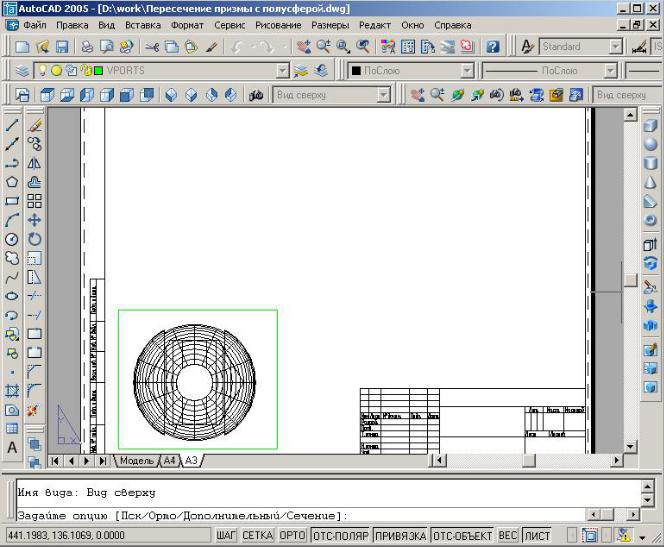Select the Rotate tool
This screenshot has height=547, width=664.
[x=34, y=239]
